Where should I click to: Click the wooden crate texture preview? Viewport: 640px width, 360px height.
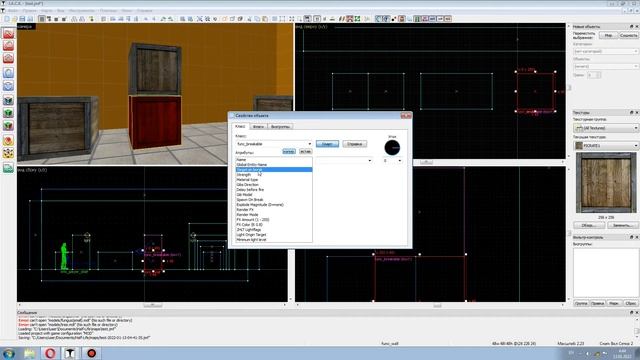606,182
